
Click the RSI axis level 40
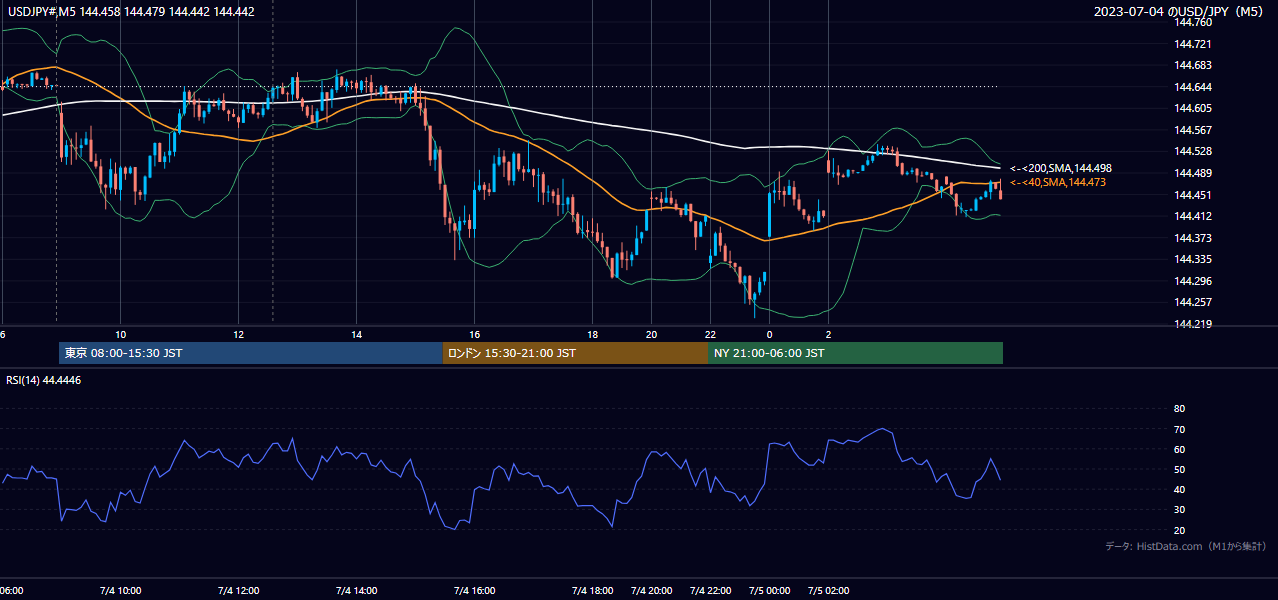[1179, 489]
